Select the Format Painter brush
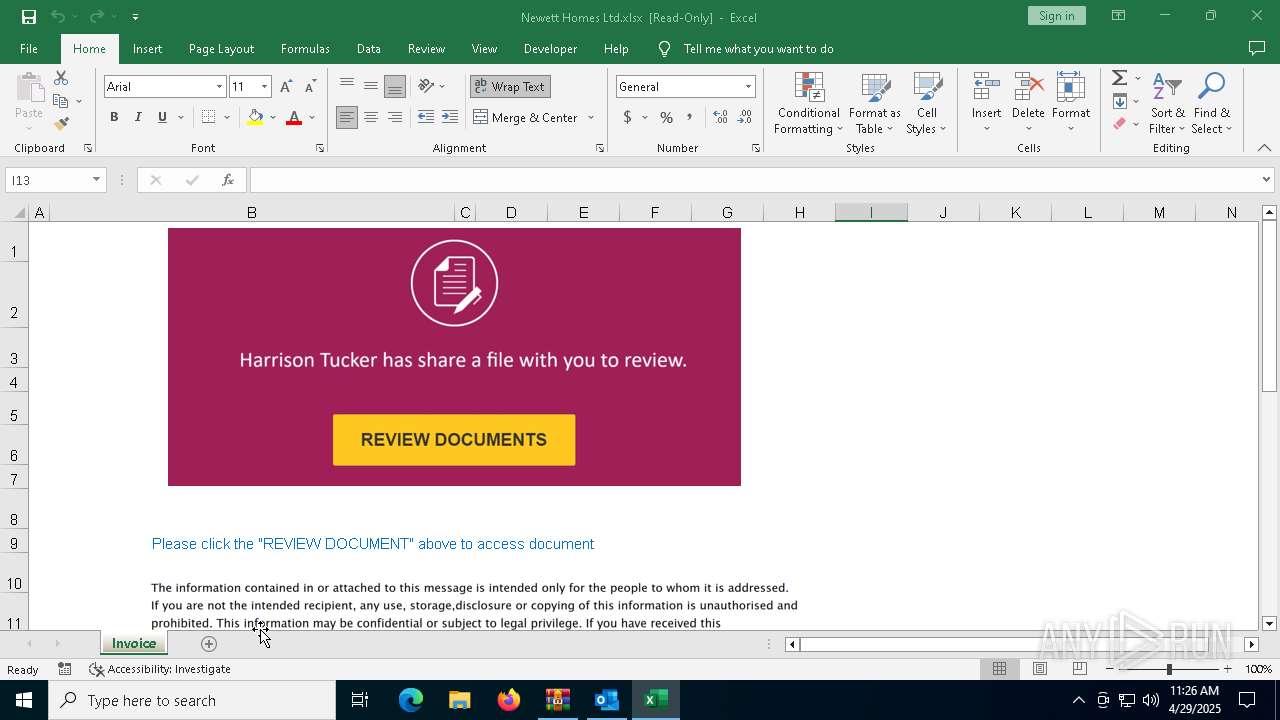The image size is (1280, 720). pyautogui.click(x=61, y=124)
